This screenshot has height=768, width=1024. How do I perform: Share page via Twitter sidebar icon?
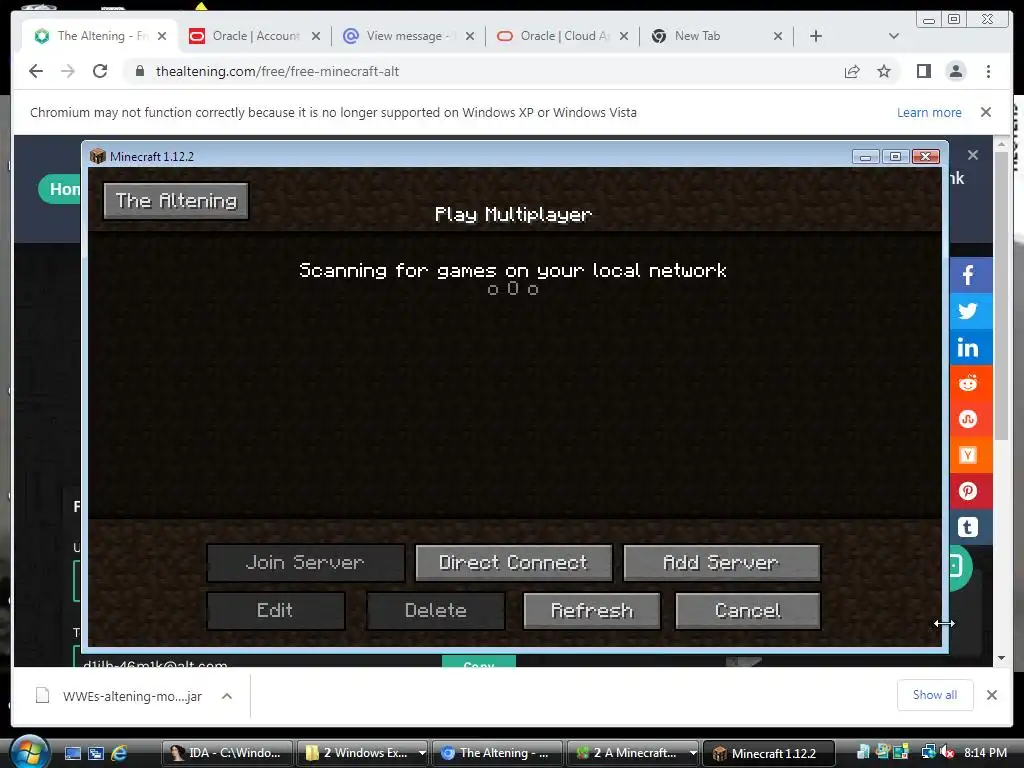point(969,311)
